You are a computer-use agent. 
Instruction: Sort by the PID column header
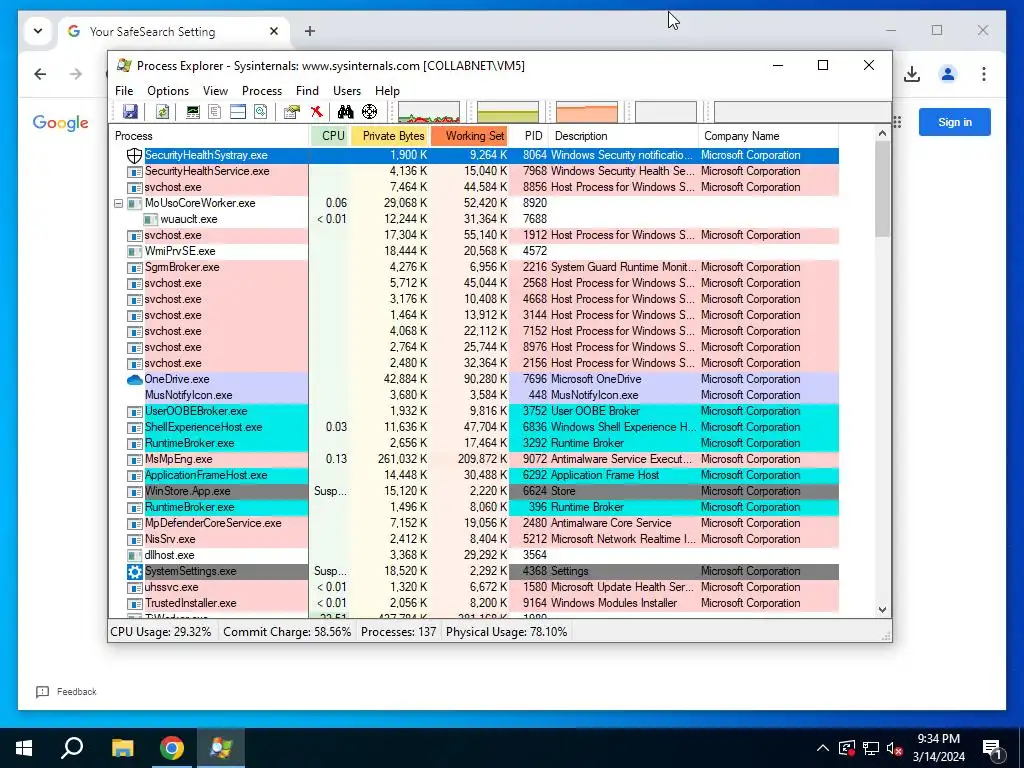coord(529,136)
